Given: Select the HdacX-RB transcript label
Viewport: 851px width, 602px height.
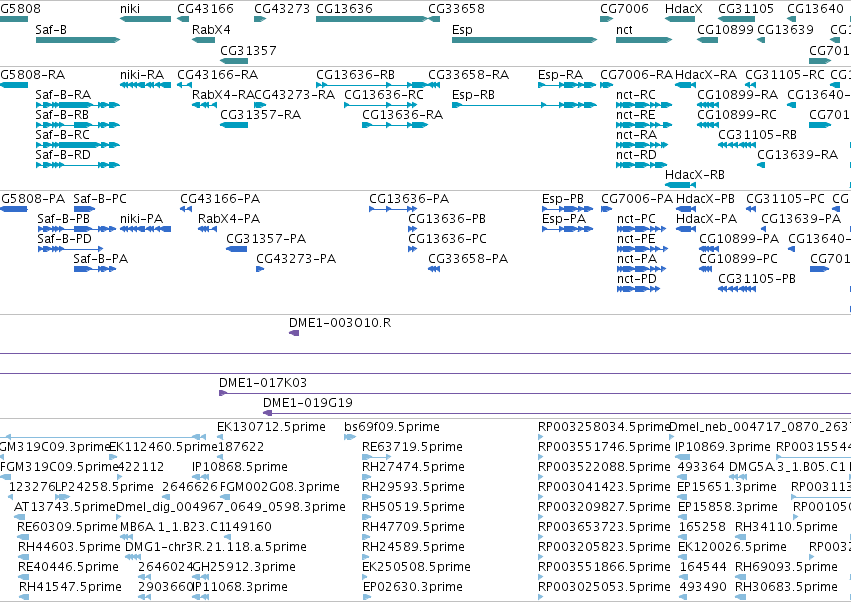Looking at the screenshot, I should pos(695,175).
